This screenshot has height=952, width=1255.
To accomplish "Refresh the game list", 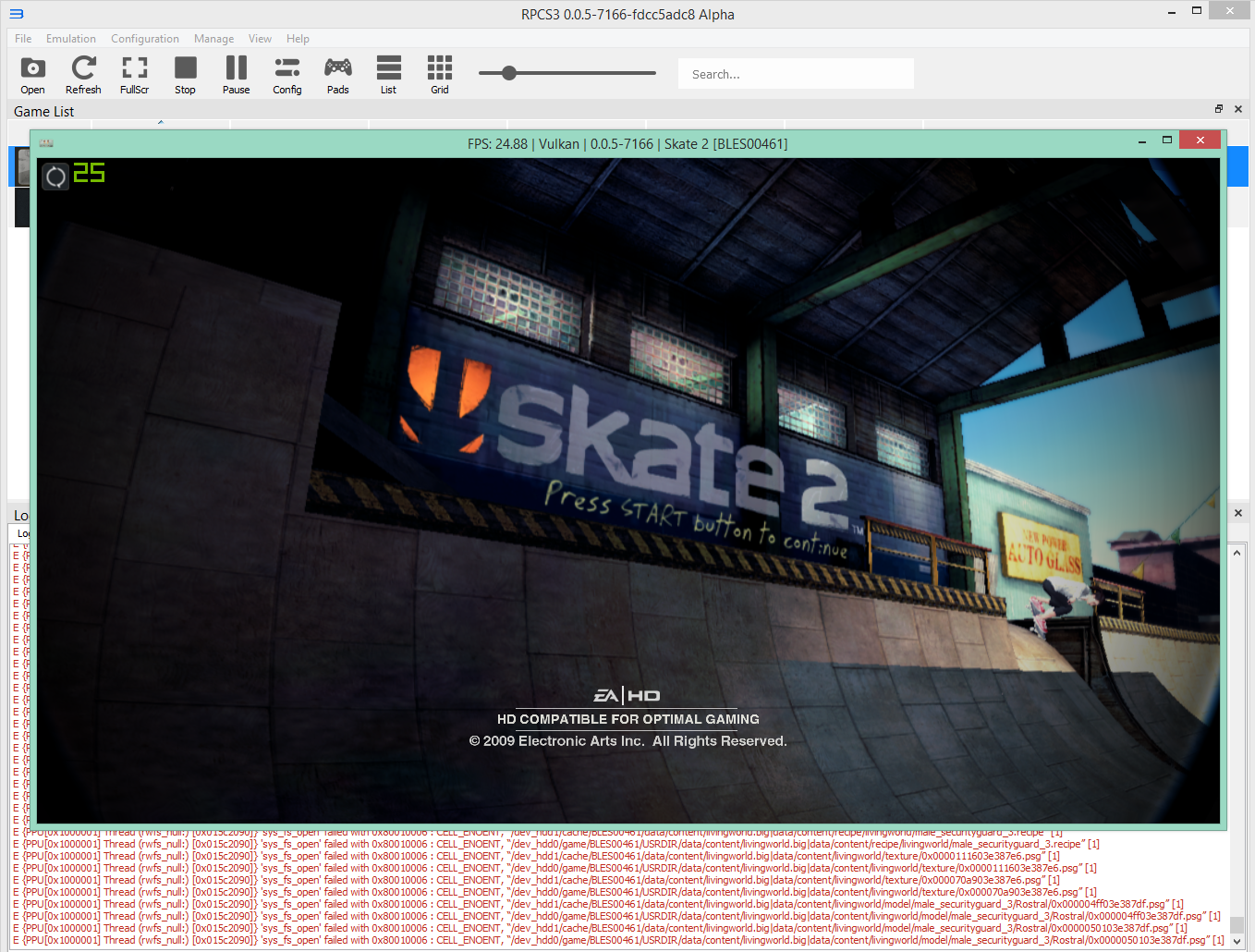I will click(83, 74).
